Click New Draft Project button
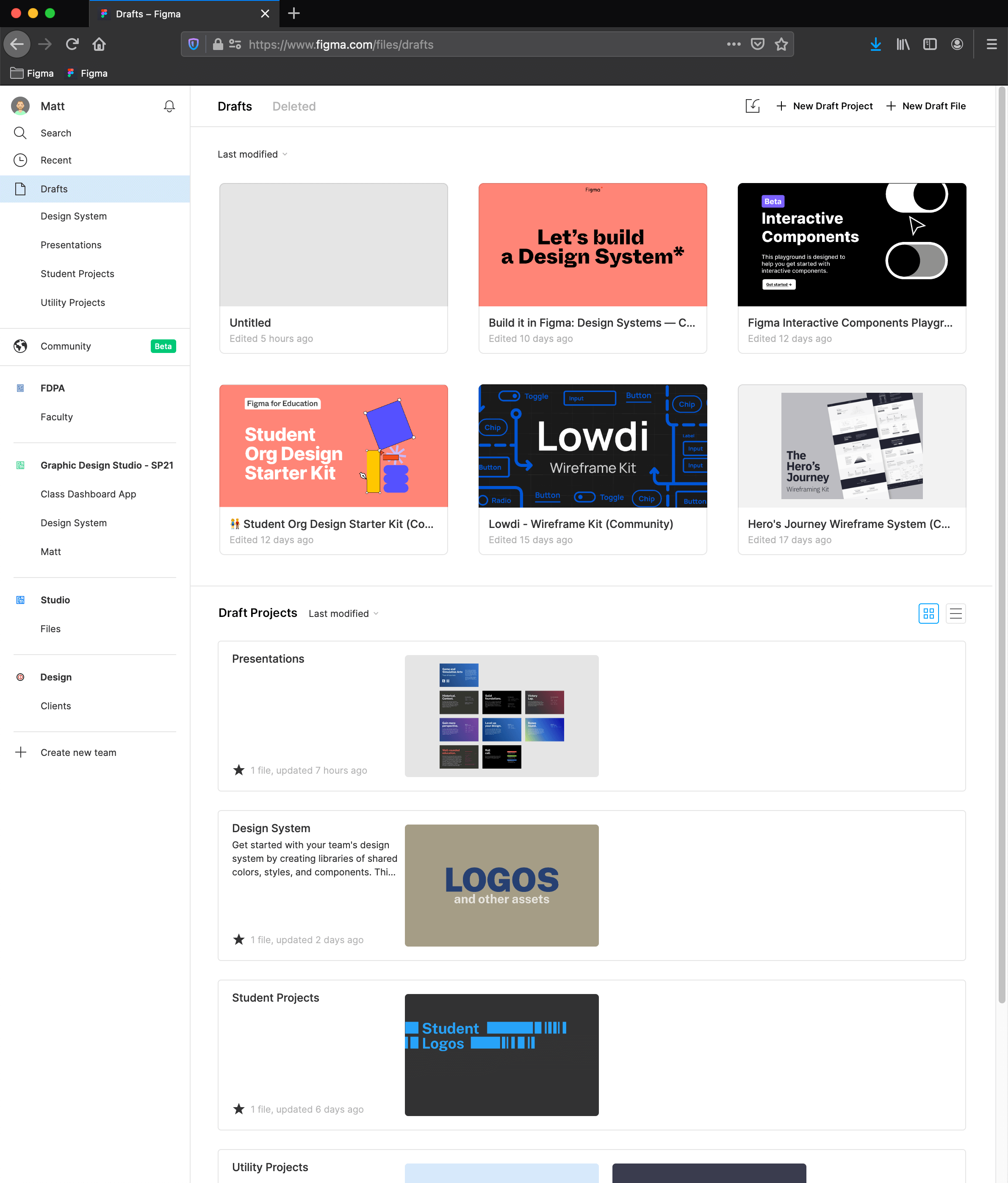 pyautogui.click(x=824, y=106)
